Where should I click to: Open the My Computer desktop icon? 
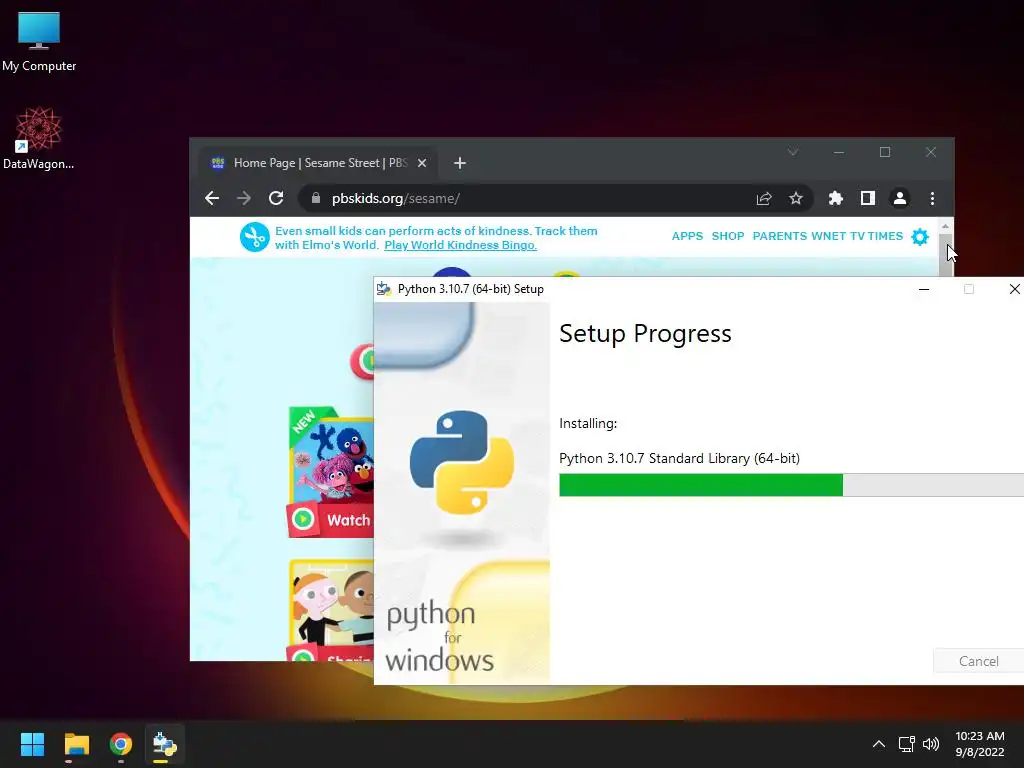tap(39, 41)
